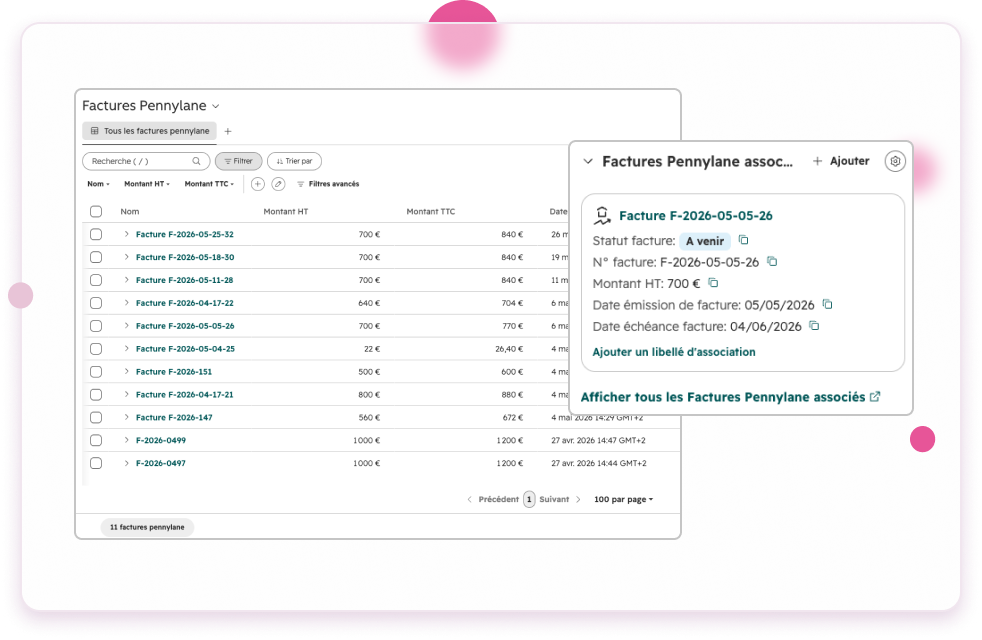Copy the Date échéance facture value
The image size is (982, 640).
pos(814,325)
